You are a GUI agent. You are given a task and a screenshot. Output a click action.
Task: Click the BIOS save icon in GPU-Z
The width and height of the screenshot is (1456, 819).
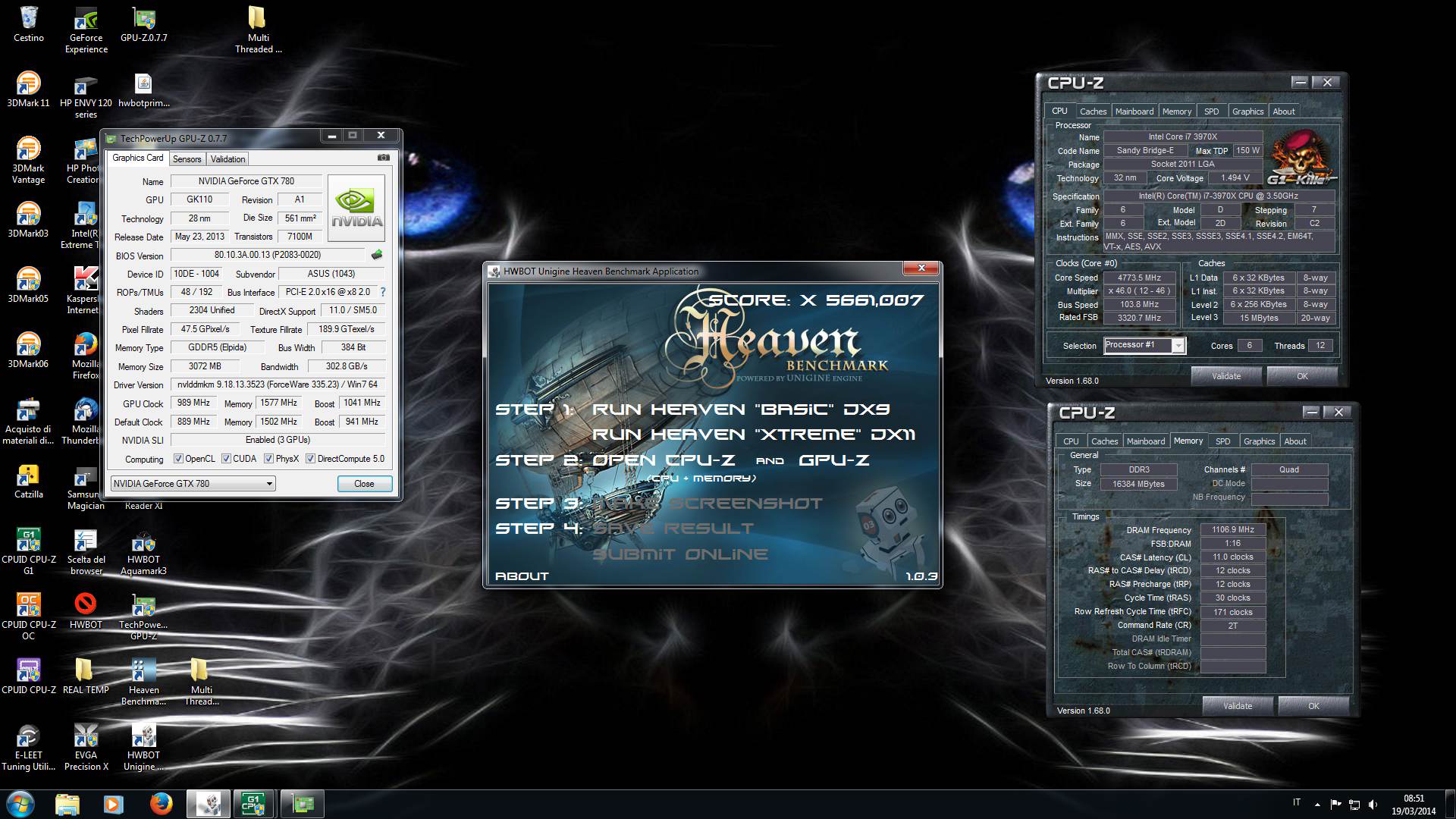click(377, 255)
